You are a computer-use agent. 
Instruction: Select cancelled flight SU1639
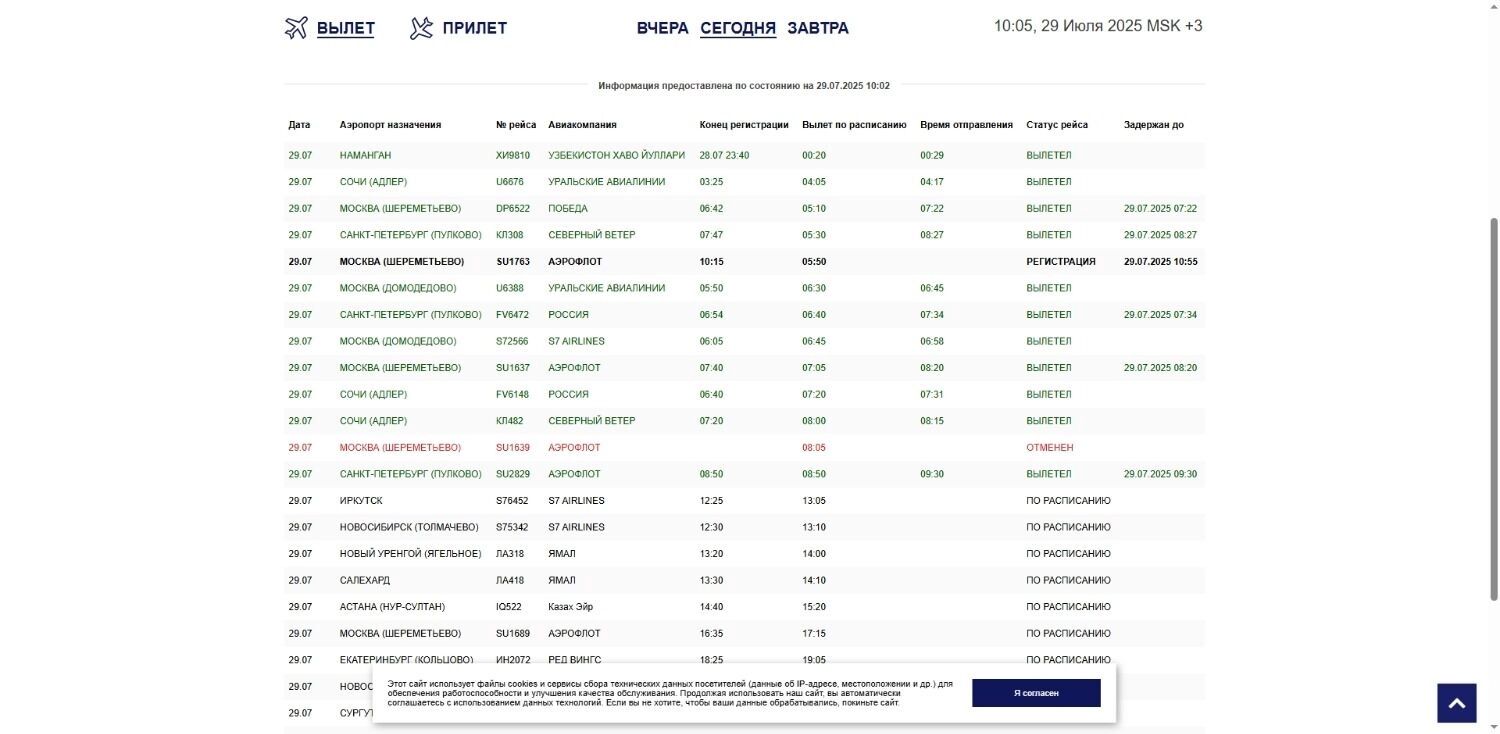(x=513, y=448)
